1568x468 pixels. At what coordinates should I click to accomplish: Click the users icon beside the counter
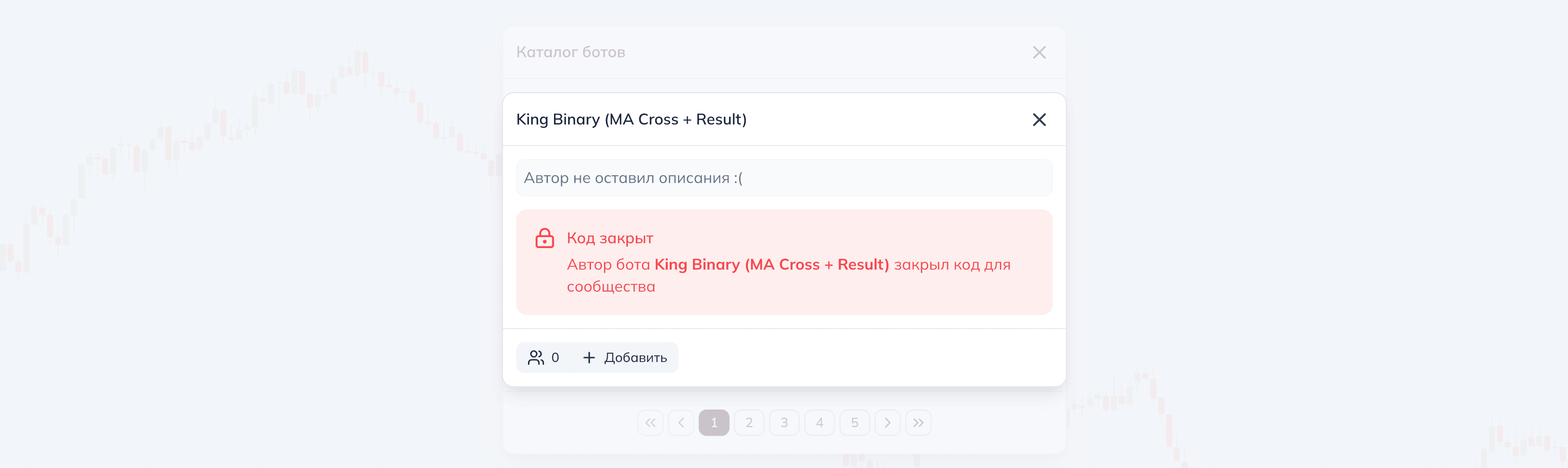pyautogui.click(x=536, y=357)
